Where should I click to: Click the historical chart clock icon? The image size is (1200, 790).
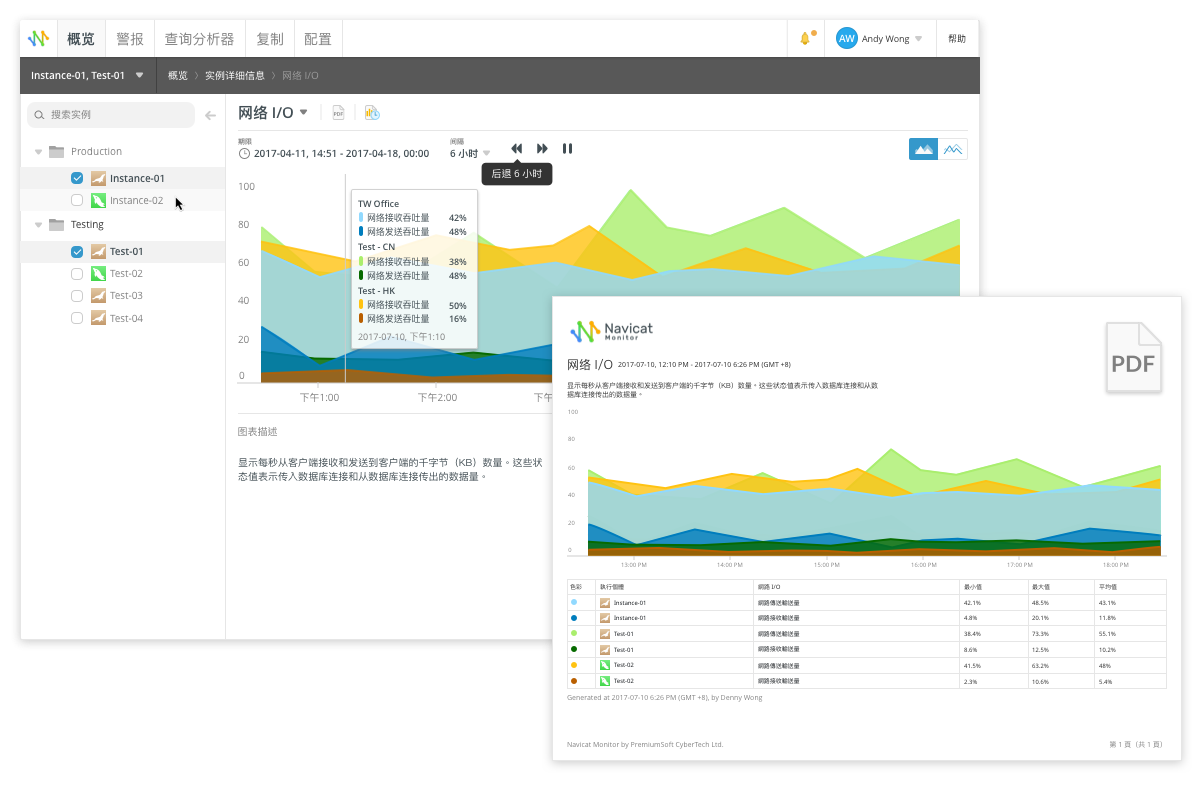(x=372, y=113)
